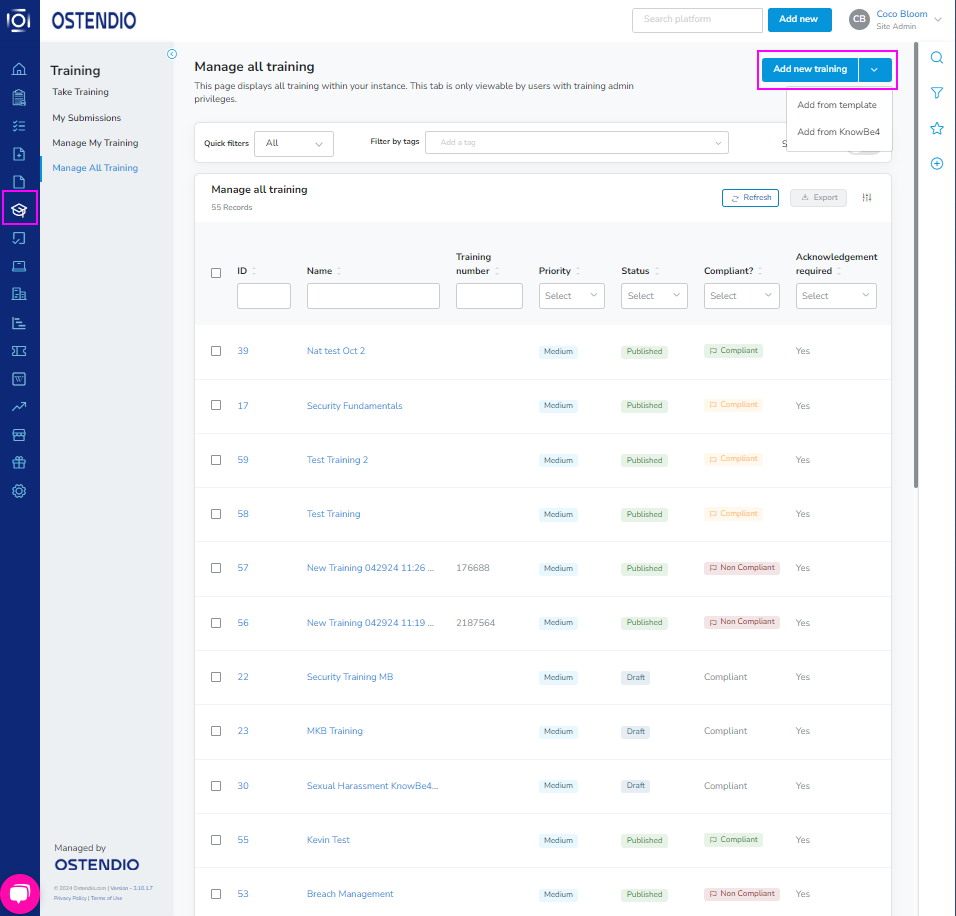
Task: Select the Home icon in the sidebar
Action: (19, 69)
